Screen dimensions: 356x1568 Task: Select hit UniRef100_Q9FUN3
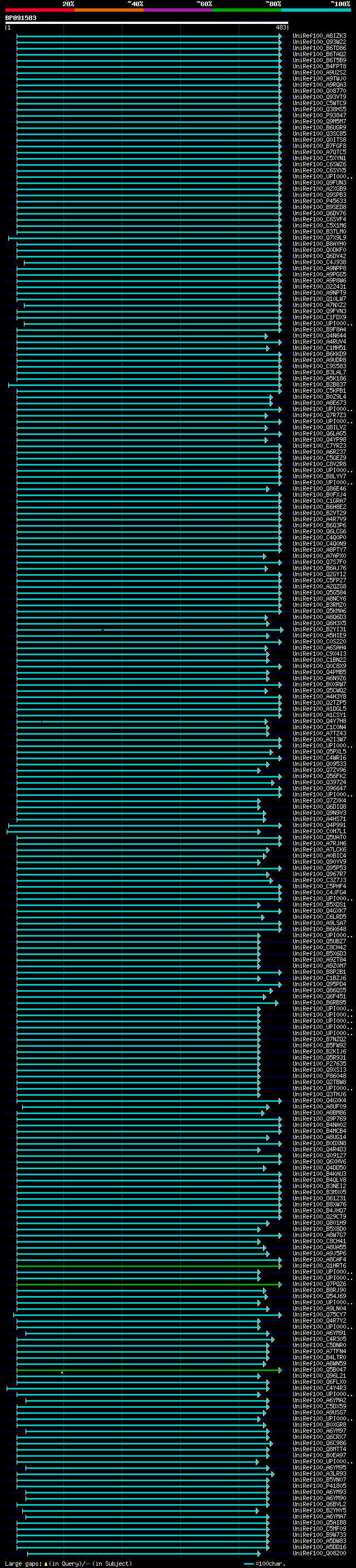319,182
